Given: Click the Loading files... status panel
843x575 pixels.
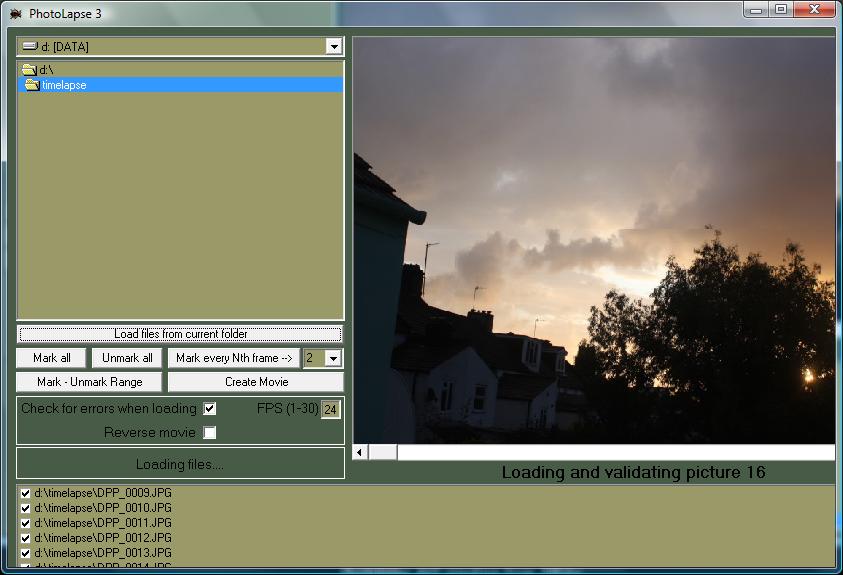Looking at the screenshot, I should click(x=180, y=463).
